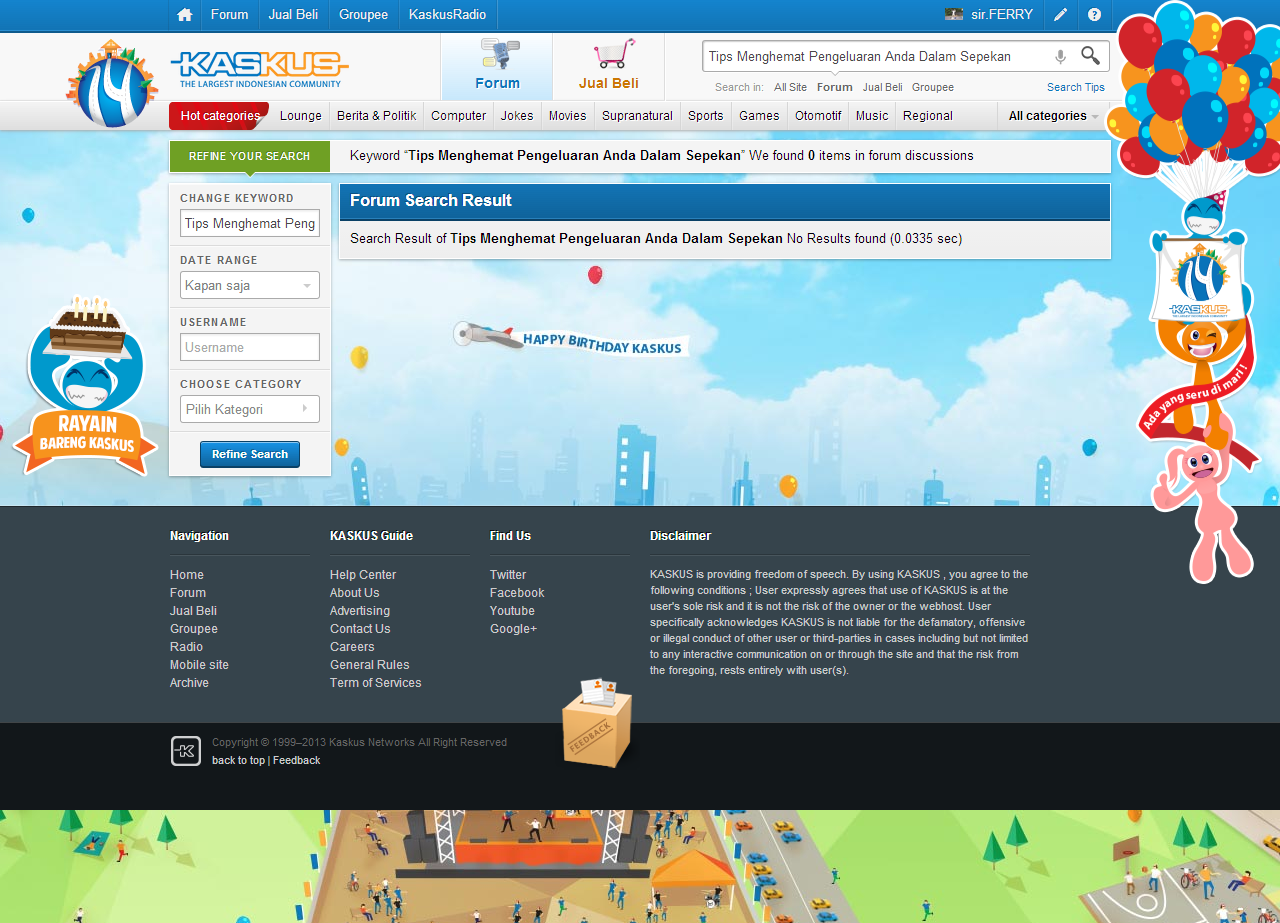Image resolution: width=1280 pixels, height=923 pixels.
Task: Open the Music category
Action: coord(872,116)
